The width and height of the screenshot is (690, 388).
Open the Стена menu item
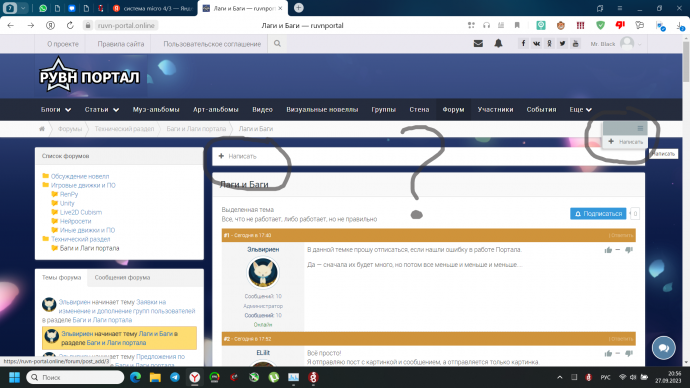point(419,110)
